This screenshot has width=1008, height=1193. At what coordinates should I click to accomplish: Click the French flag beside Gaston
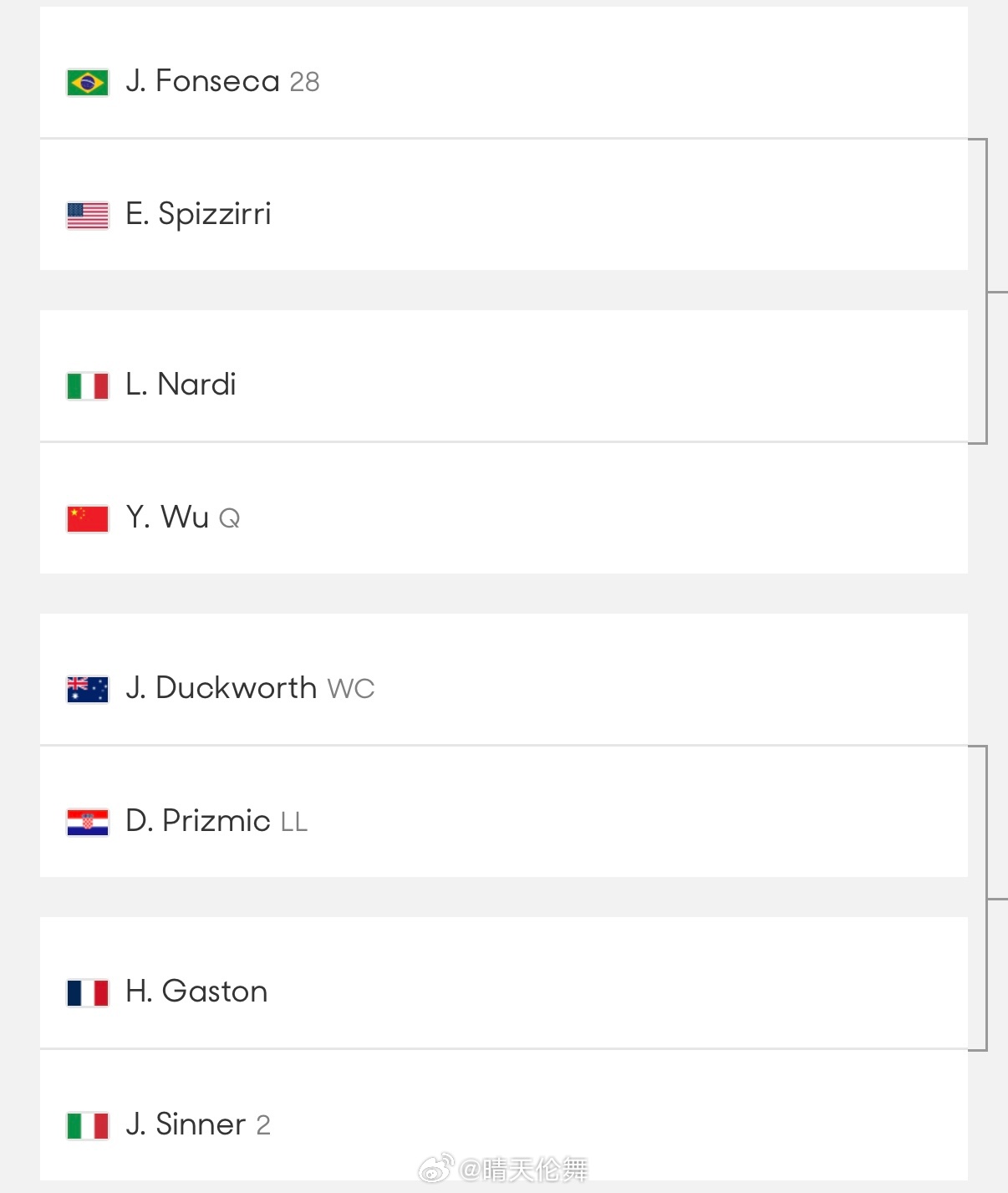click(x=88, y=993)
